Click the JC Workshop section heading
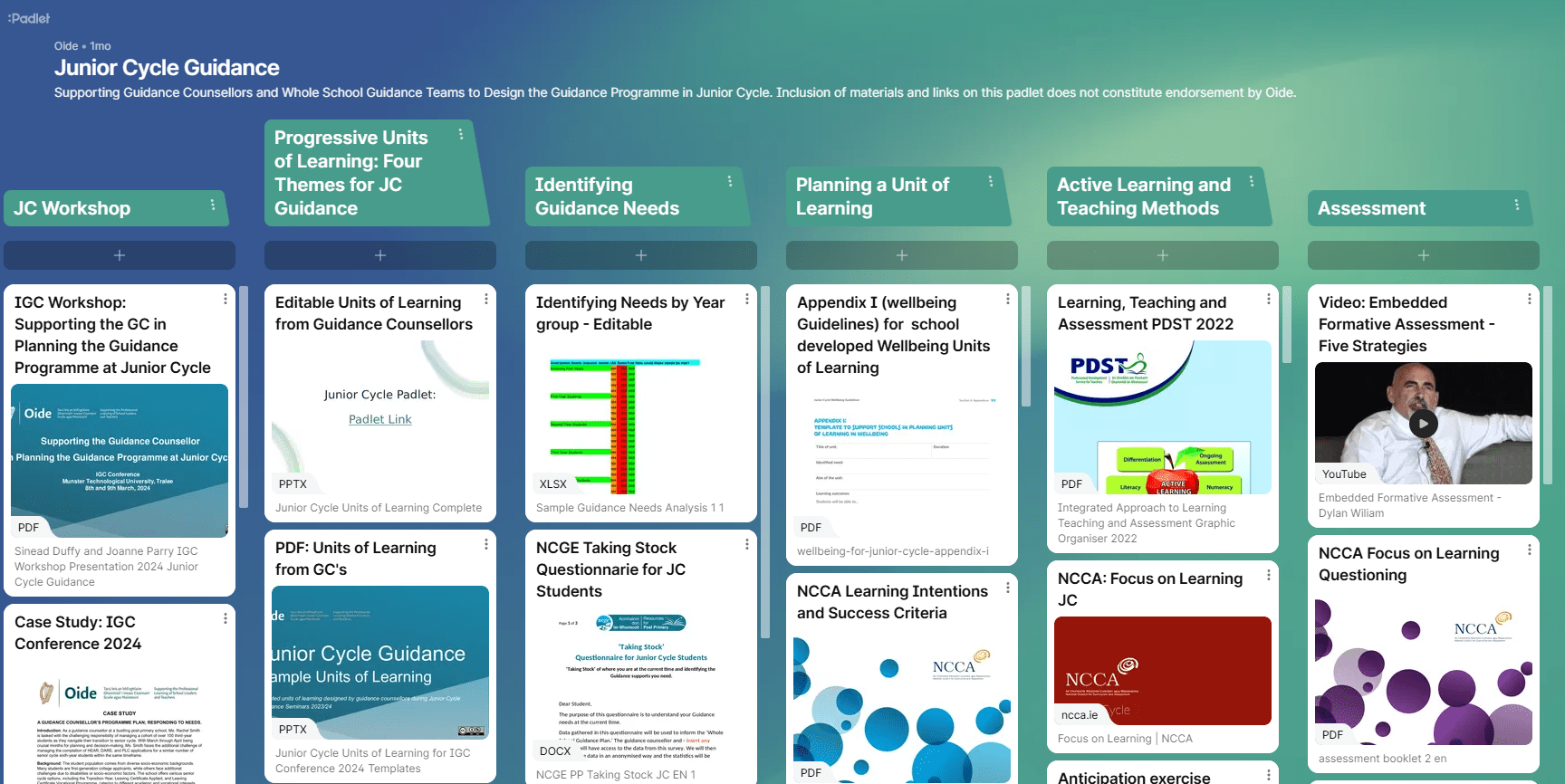The width and height of the screenshot is (1565, 784). (x=72, y=208)
